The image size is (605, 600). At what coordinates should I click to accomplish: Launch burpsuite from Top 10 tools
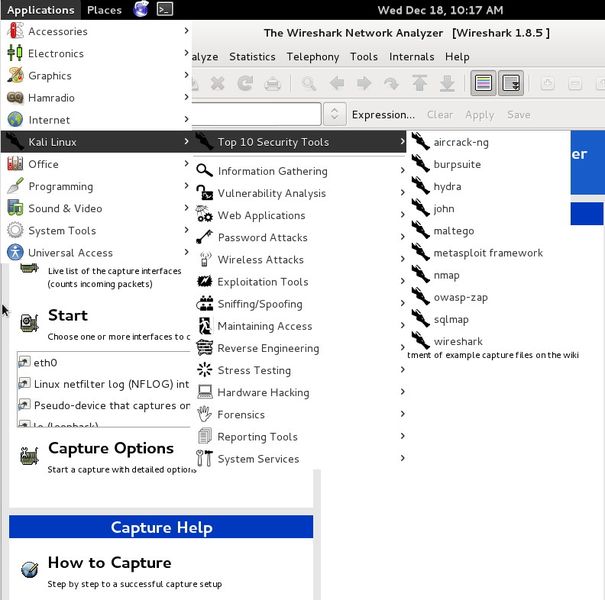pyautogui.click(x=489, y=164)
